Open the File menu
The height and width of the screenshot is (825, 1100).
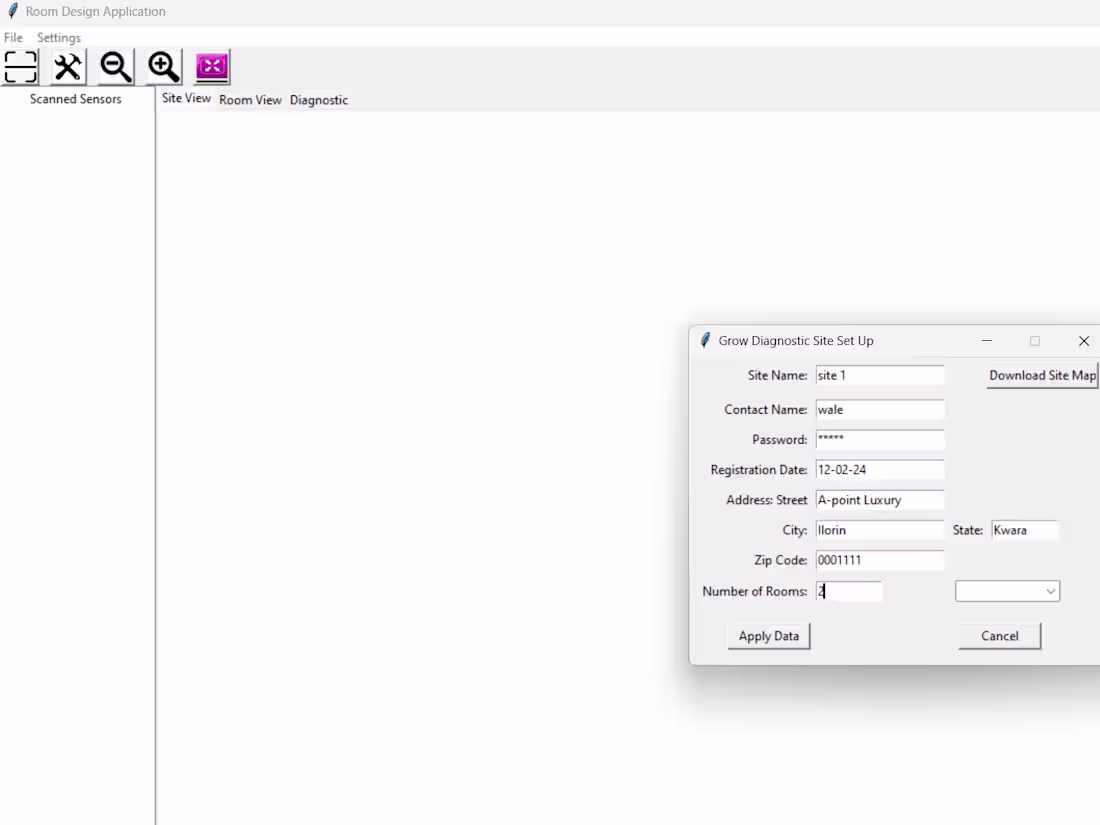[x=13, y=38]
